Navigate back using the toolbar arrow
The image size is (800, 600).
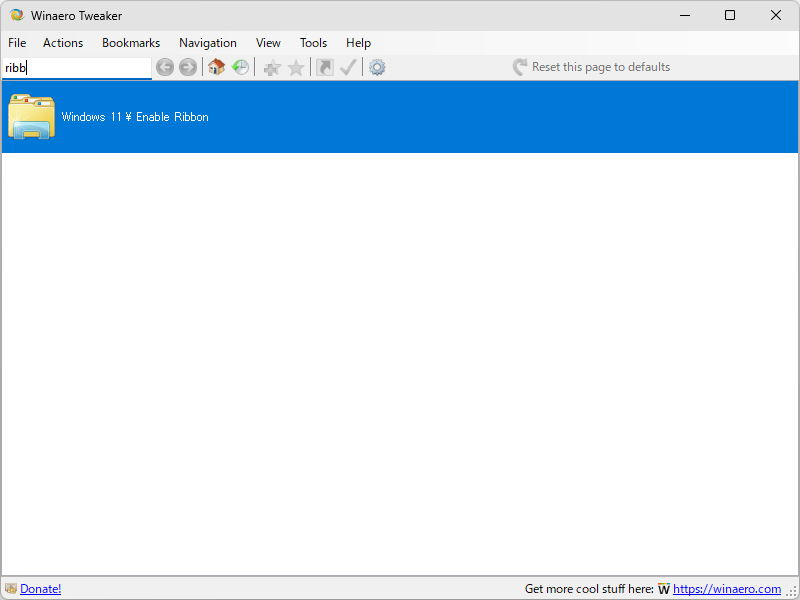pyautogui.click(x=165, y=67)
